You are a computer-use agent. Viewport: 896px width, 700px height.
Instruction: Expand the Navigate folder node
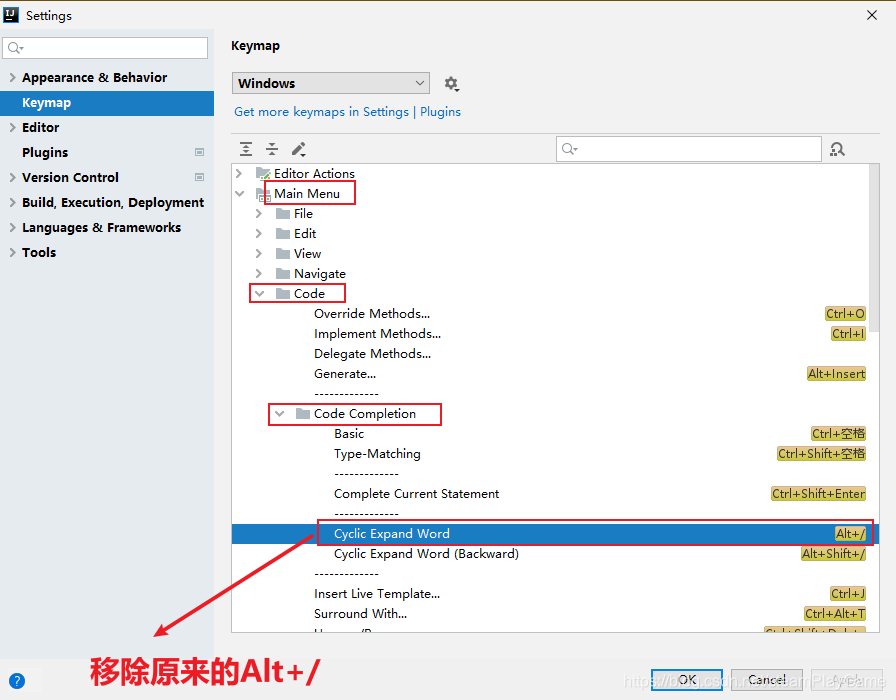[x=259, y=274]
